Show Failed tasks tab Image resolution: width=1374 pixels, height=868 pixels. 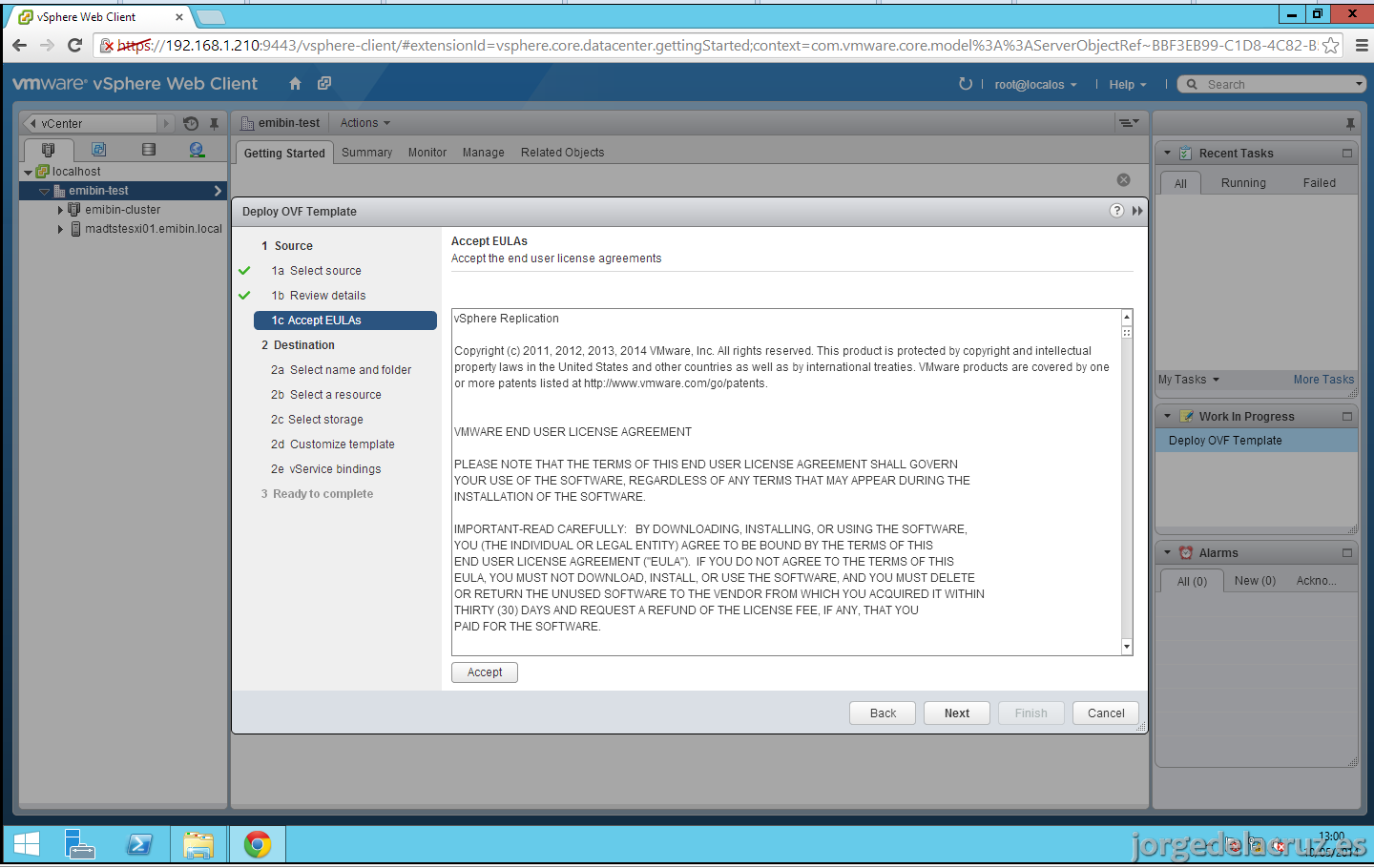(1320, 183)
